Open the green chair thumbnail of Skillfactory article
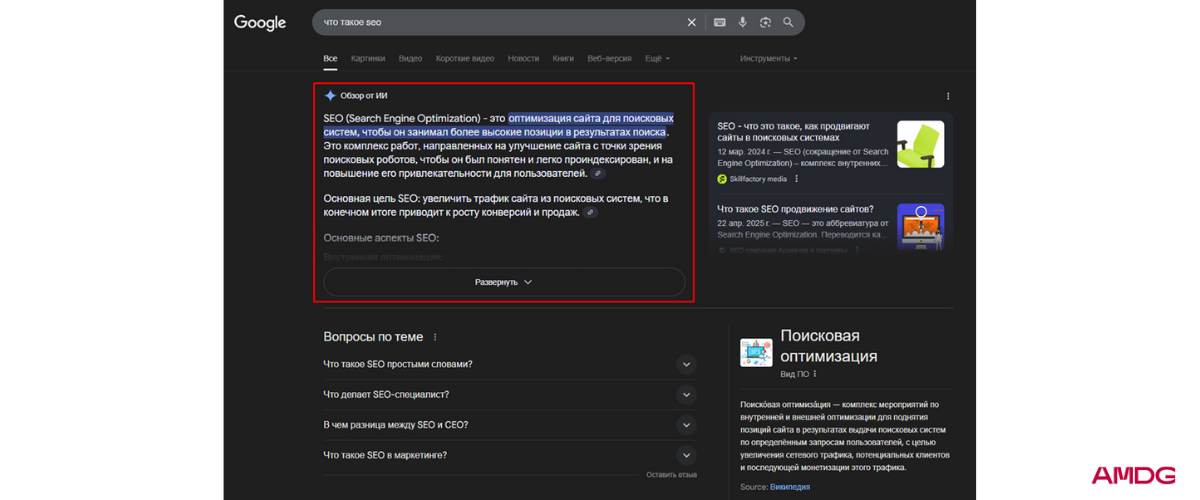The image size is (1200, 500). point(920,144)
